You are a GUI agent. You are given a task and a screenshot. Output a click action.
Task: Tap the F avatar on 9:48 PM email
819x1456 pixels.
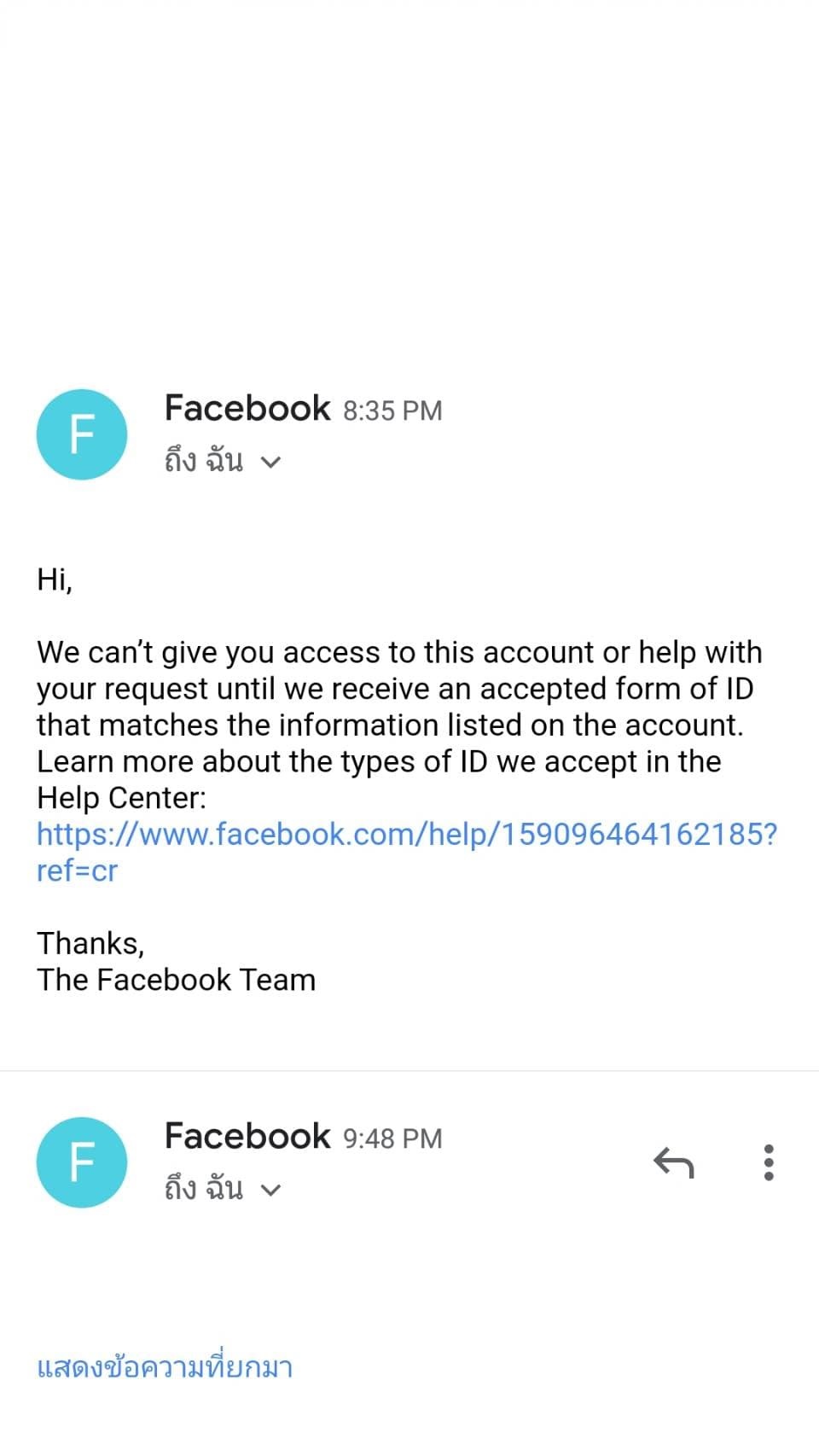(x=82, y=1162)
